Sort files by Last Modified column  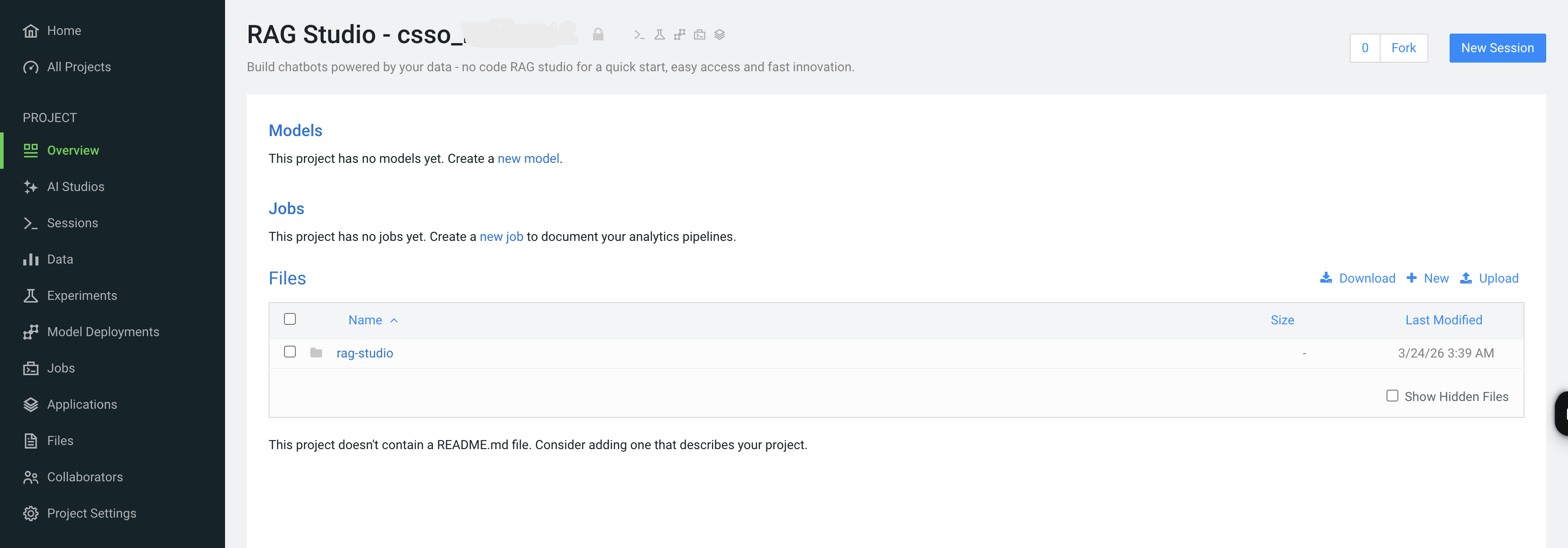[1443, 320]
